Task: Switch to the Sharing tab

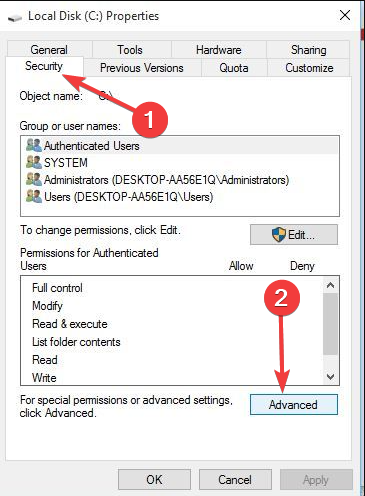Action: coord(308,50)
